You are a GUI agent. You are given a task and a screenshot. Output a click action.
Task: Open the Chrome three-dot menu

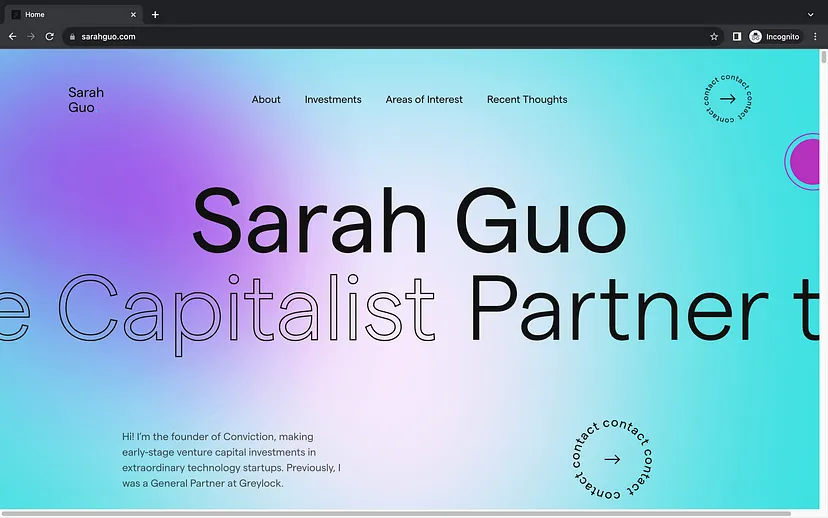click(x=816, y=36)
